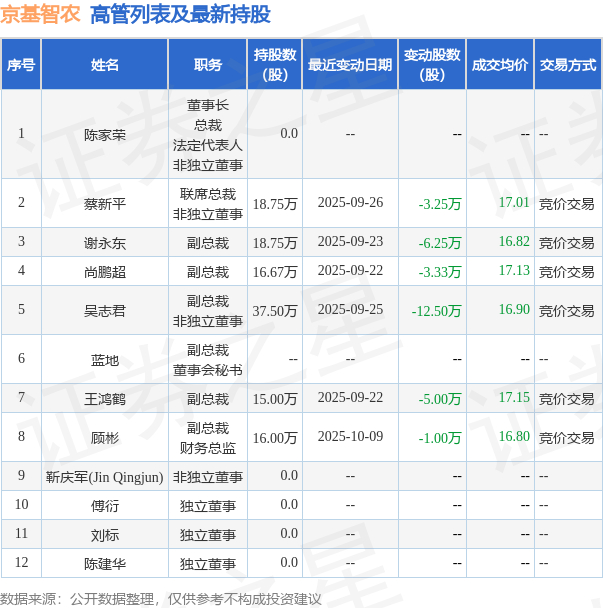The height and width of the screenshot is (608, 603).
Task: Click the 姓名 column header
Action: click(x=105, y=64)
